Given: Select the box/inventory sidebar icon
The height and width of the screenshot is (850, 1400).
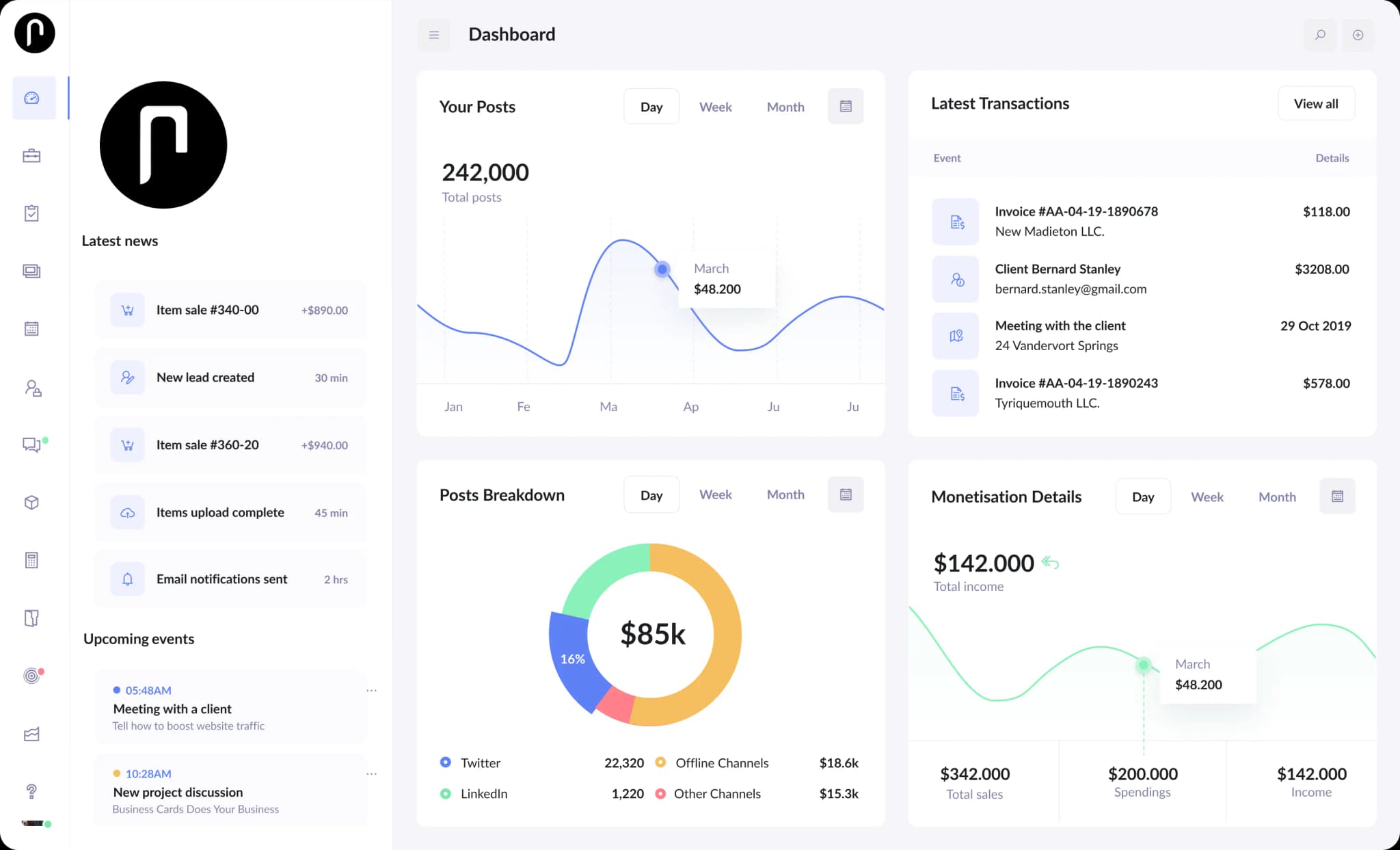Looking at the screenshot, I should coord(32,502).
